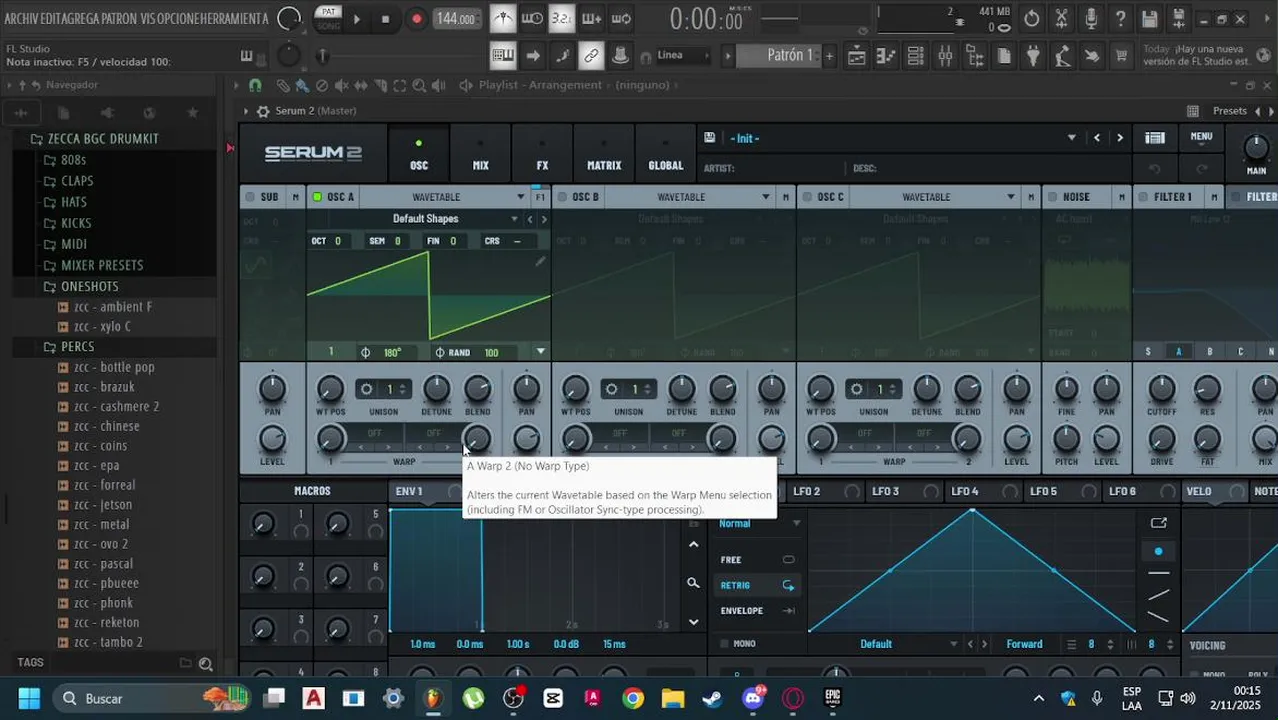Open the Serum MATRIX tab
1278x720 pixels.
tap(604, 155)
